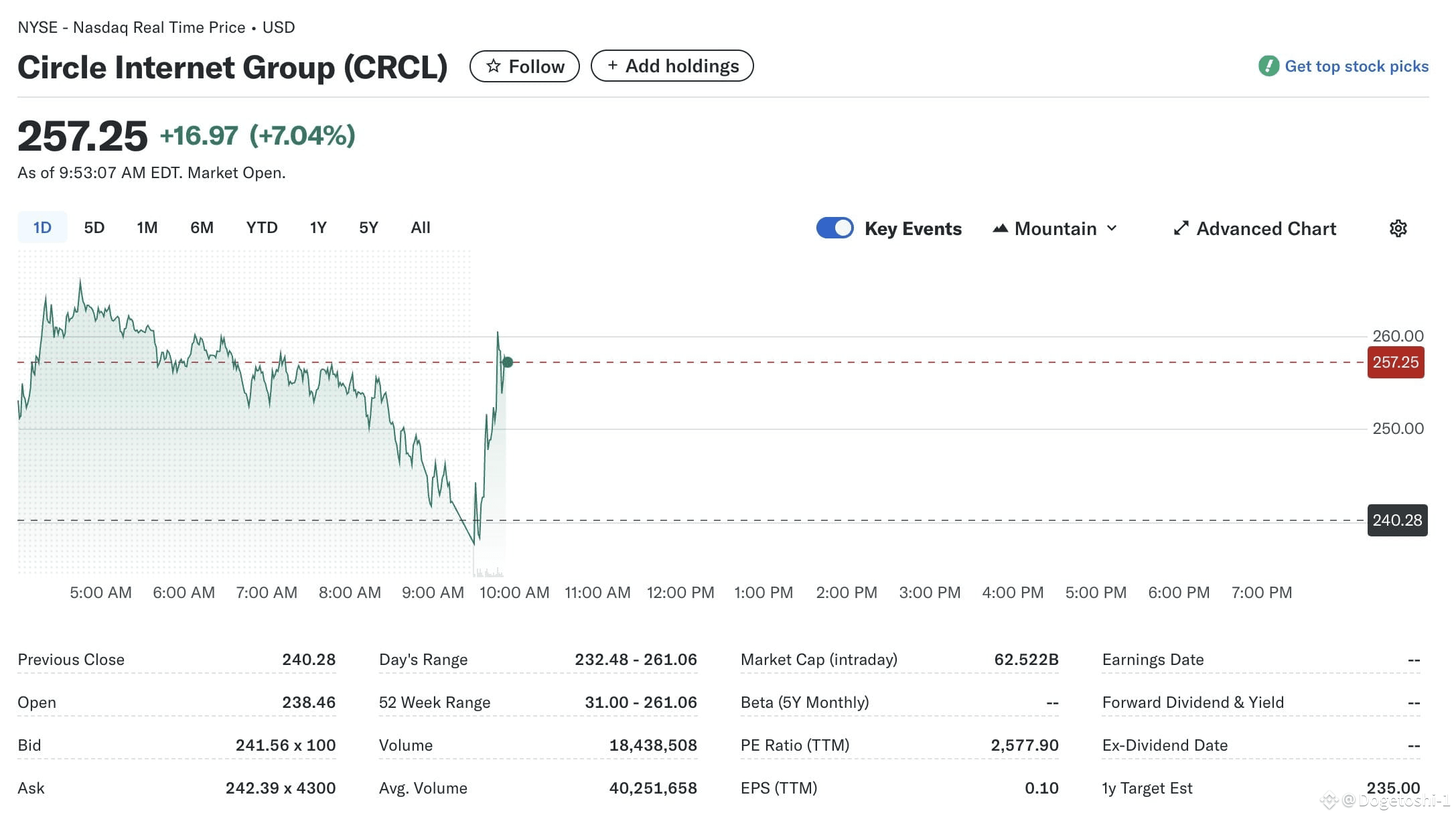This screenshot has height=817, width=1456.
Task: Switch to the 5D time range
Action: coord(94,228)
